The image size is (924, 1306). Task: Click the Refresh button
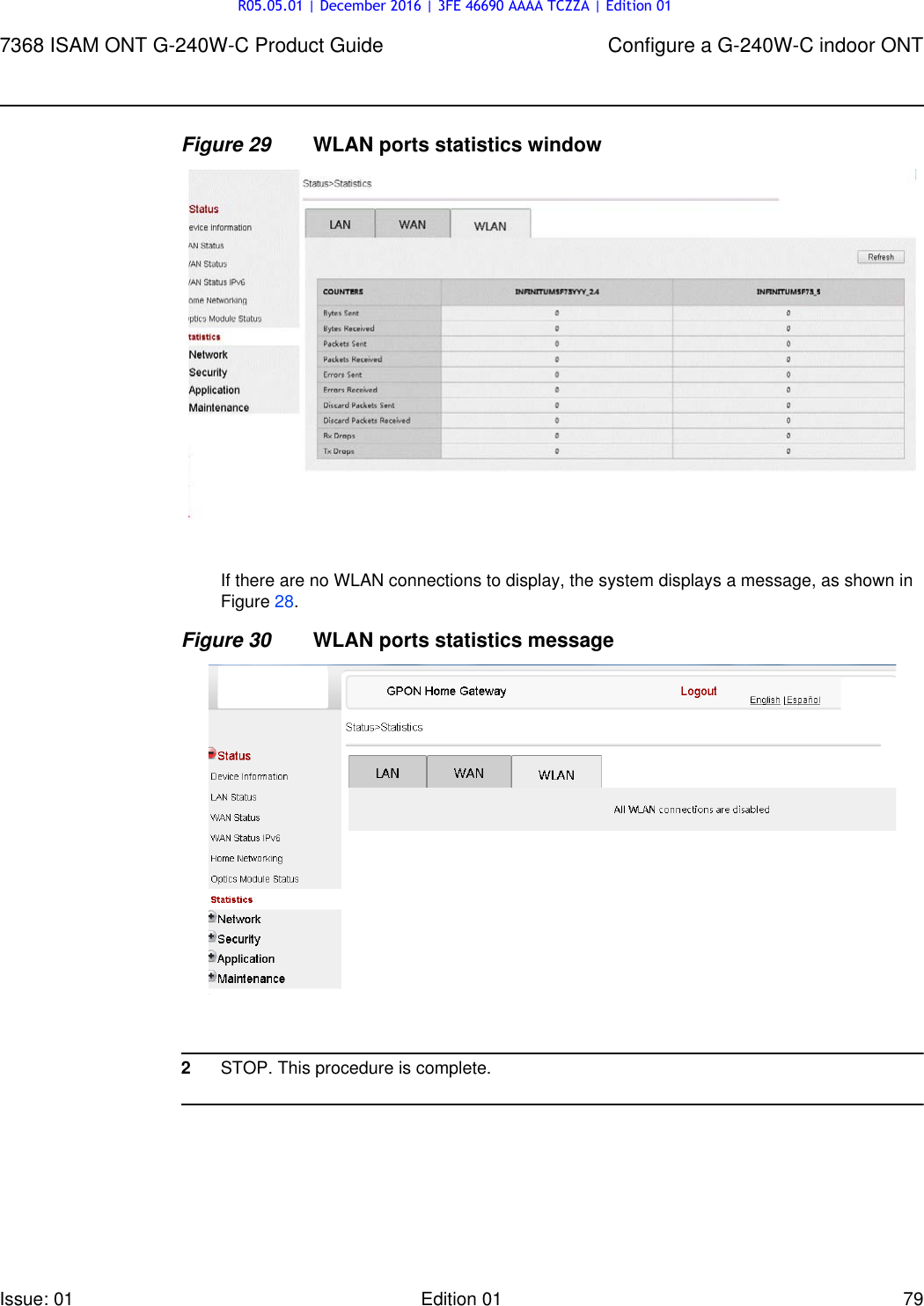click(x=881, y=256)
